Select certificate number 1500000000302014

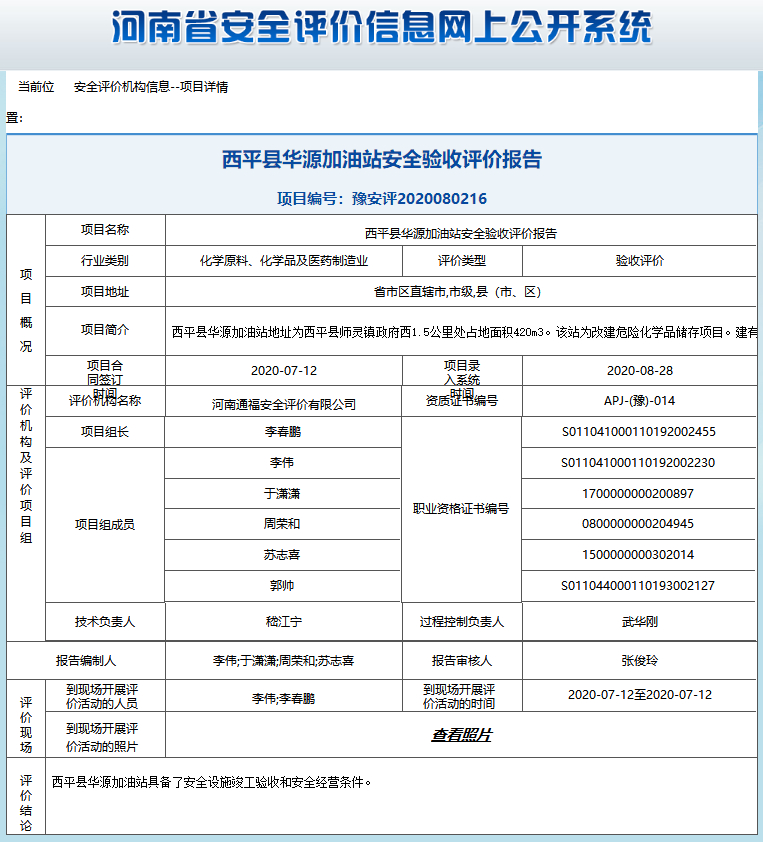(638, 555)
